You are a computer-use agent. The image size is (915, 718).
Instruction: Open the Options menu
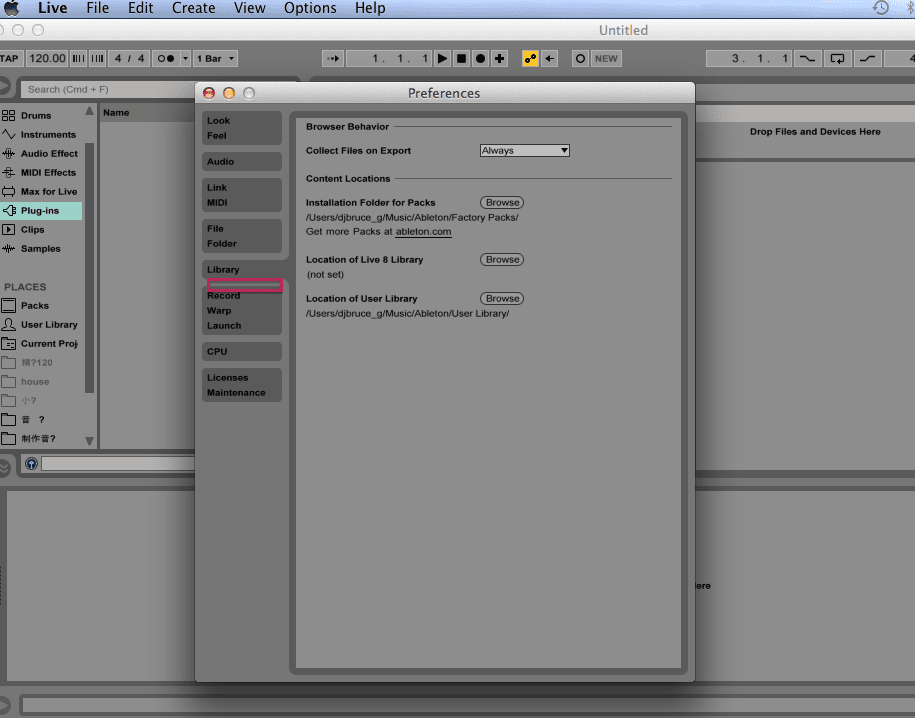tap(310, 8)
